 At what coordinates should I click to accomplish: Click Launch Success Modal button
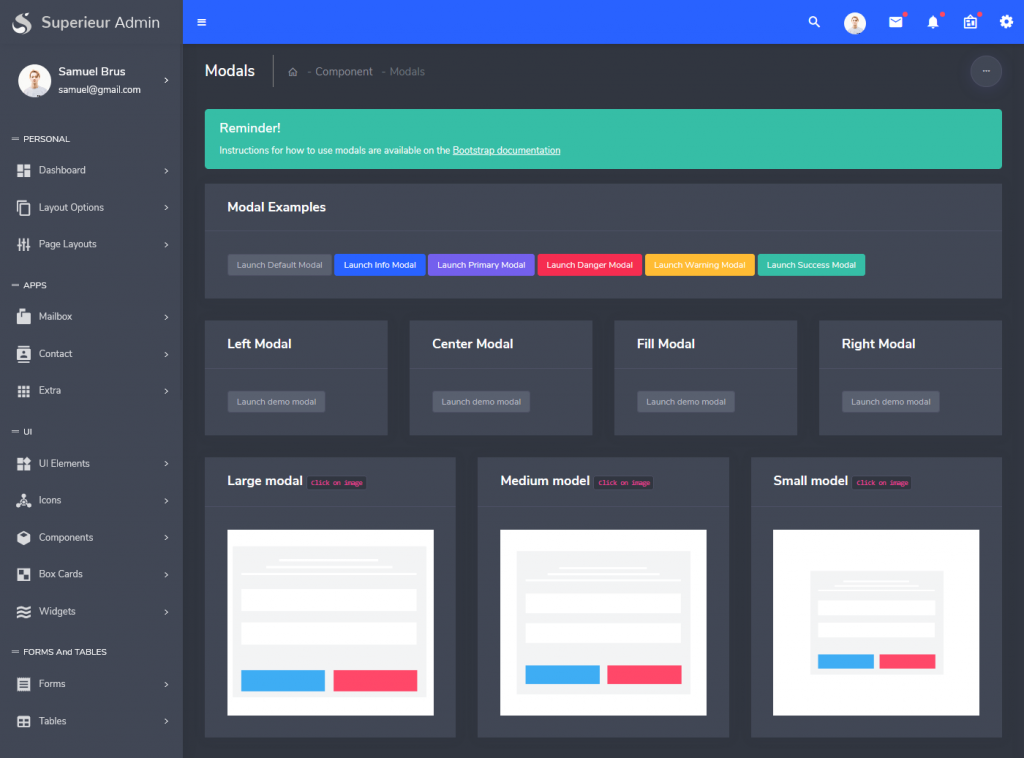[x=811, y=265]
